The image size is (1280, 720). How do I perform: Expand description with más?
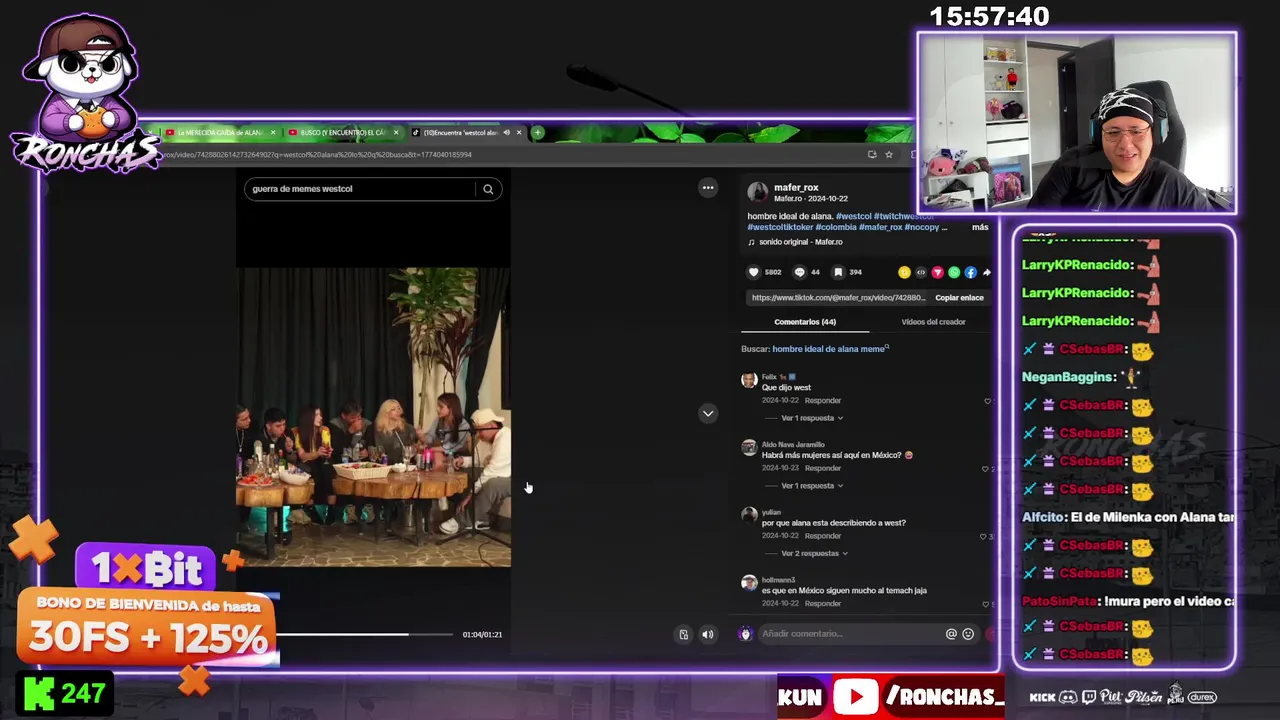pyautogui.click(x=980, y=227)
